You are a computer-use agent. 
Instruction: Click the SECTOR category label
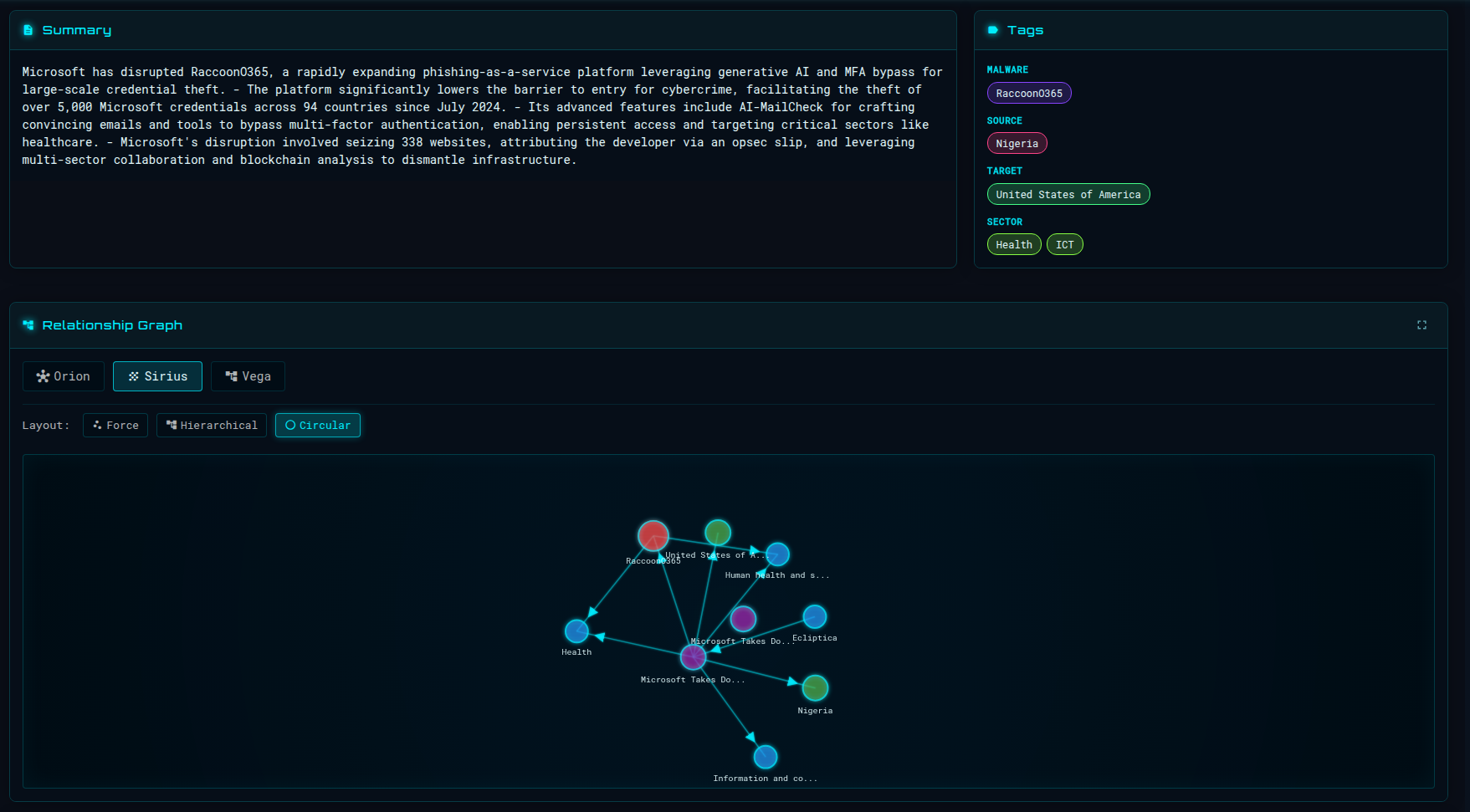(1004, 222)
